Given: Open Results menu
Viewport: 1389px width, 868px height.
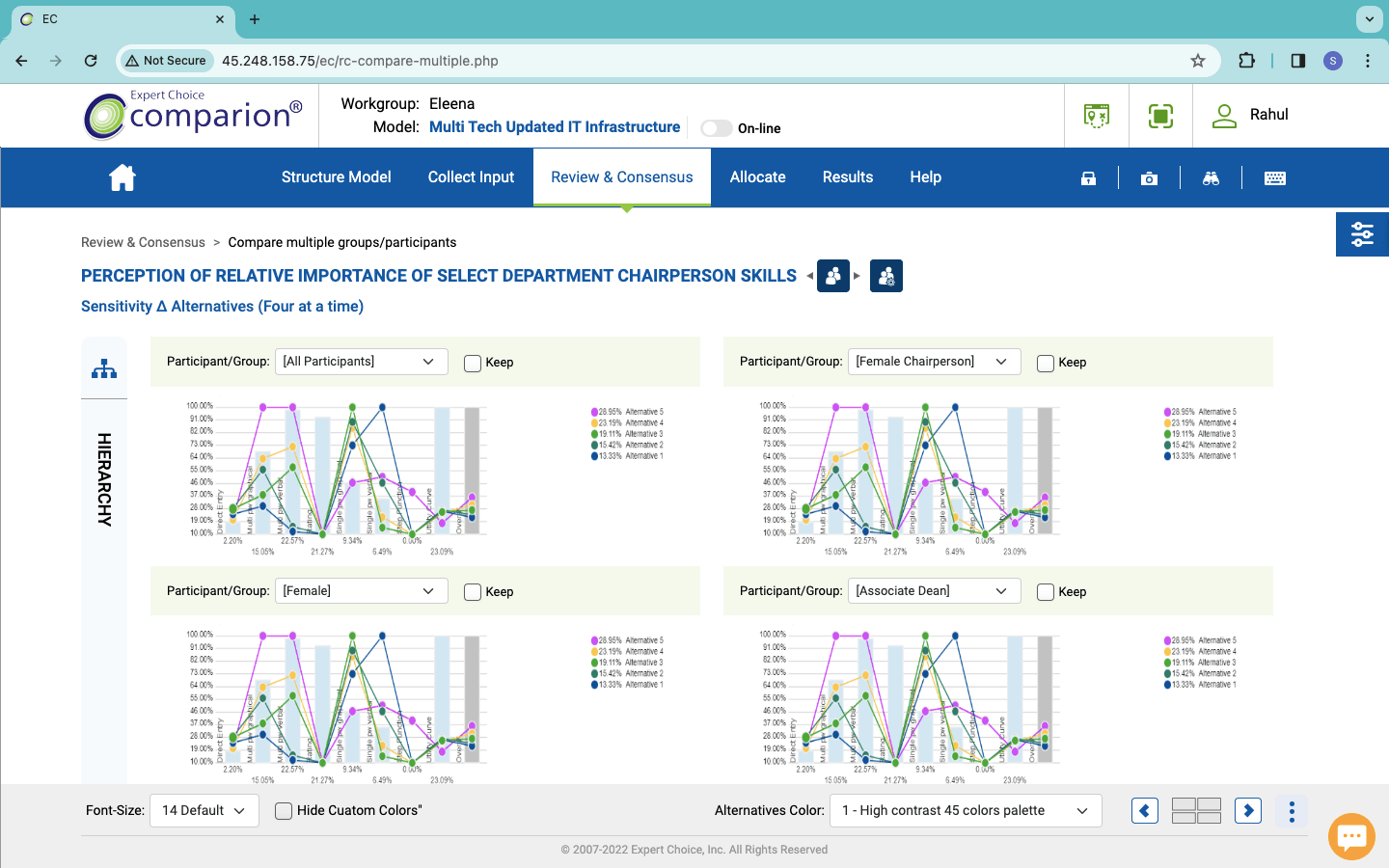Looking at the screenshot, I should tap(848, 177).
